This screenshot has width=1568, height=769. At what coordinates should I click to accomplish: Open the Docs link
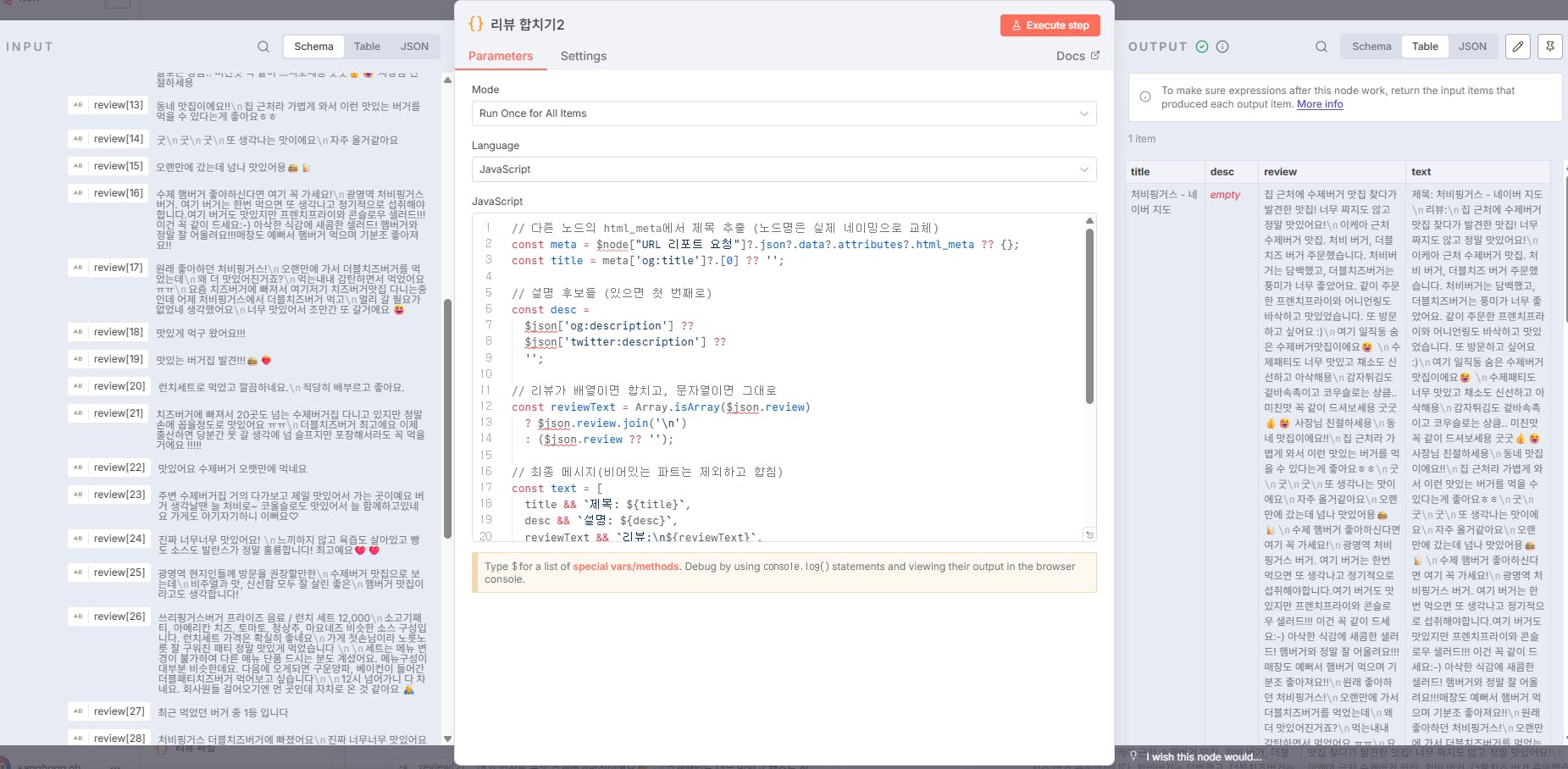point(1078,56)
